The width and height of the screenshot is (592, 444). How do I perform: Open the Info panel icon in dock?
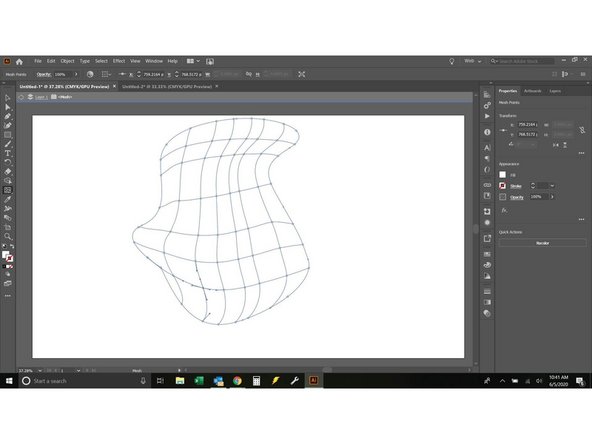[487, 132]
